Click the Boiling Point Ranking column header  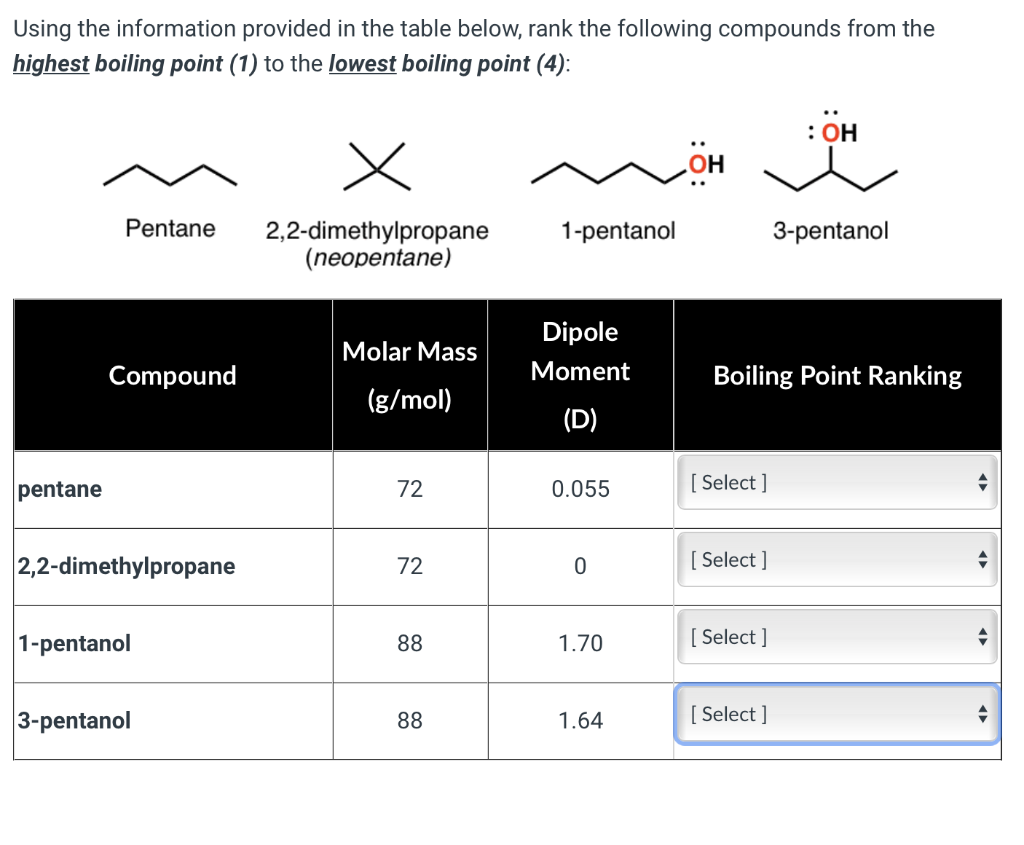coord(837,375)
